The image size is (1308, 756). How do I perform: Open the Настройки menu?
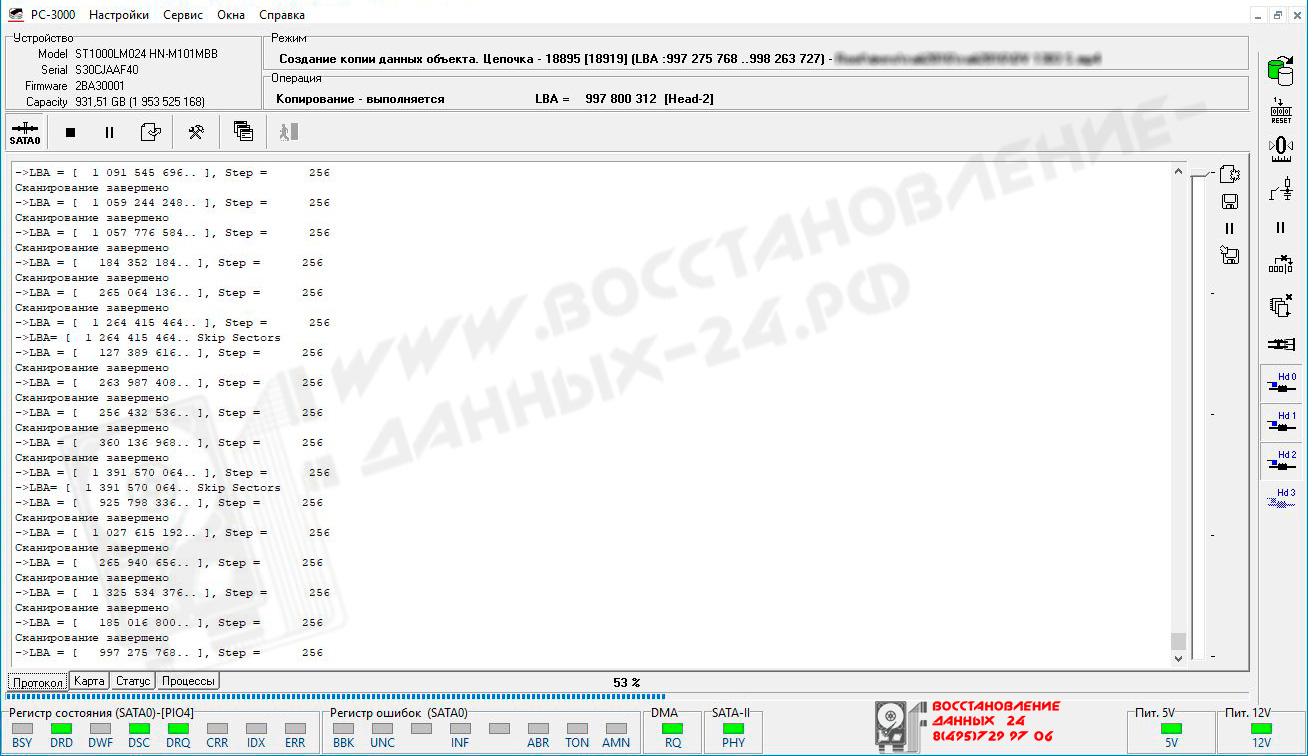119,15
